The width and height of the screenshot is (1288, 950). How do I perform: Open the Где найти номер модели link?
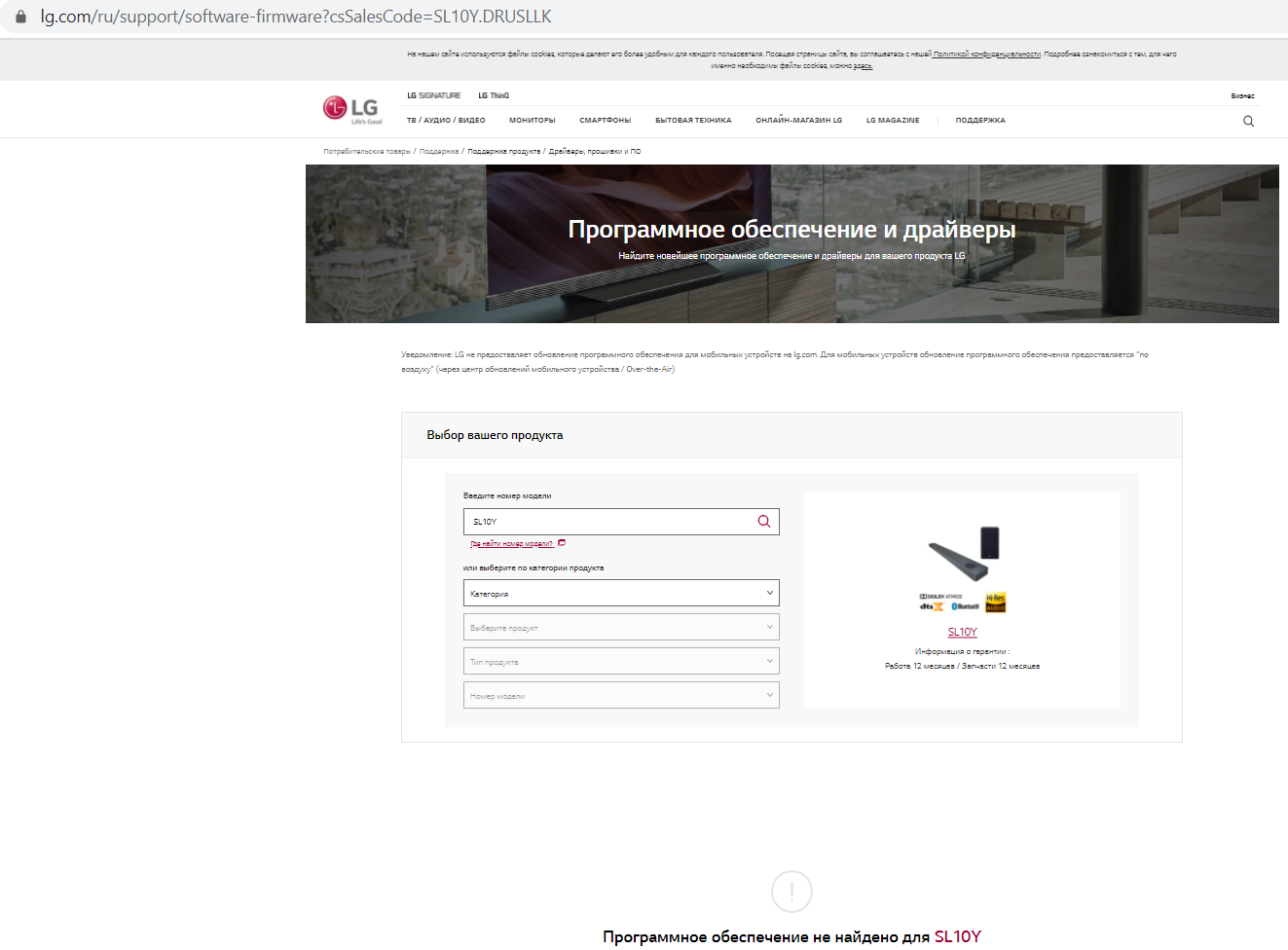coord(511,544)
